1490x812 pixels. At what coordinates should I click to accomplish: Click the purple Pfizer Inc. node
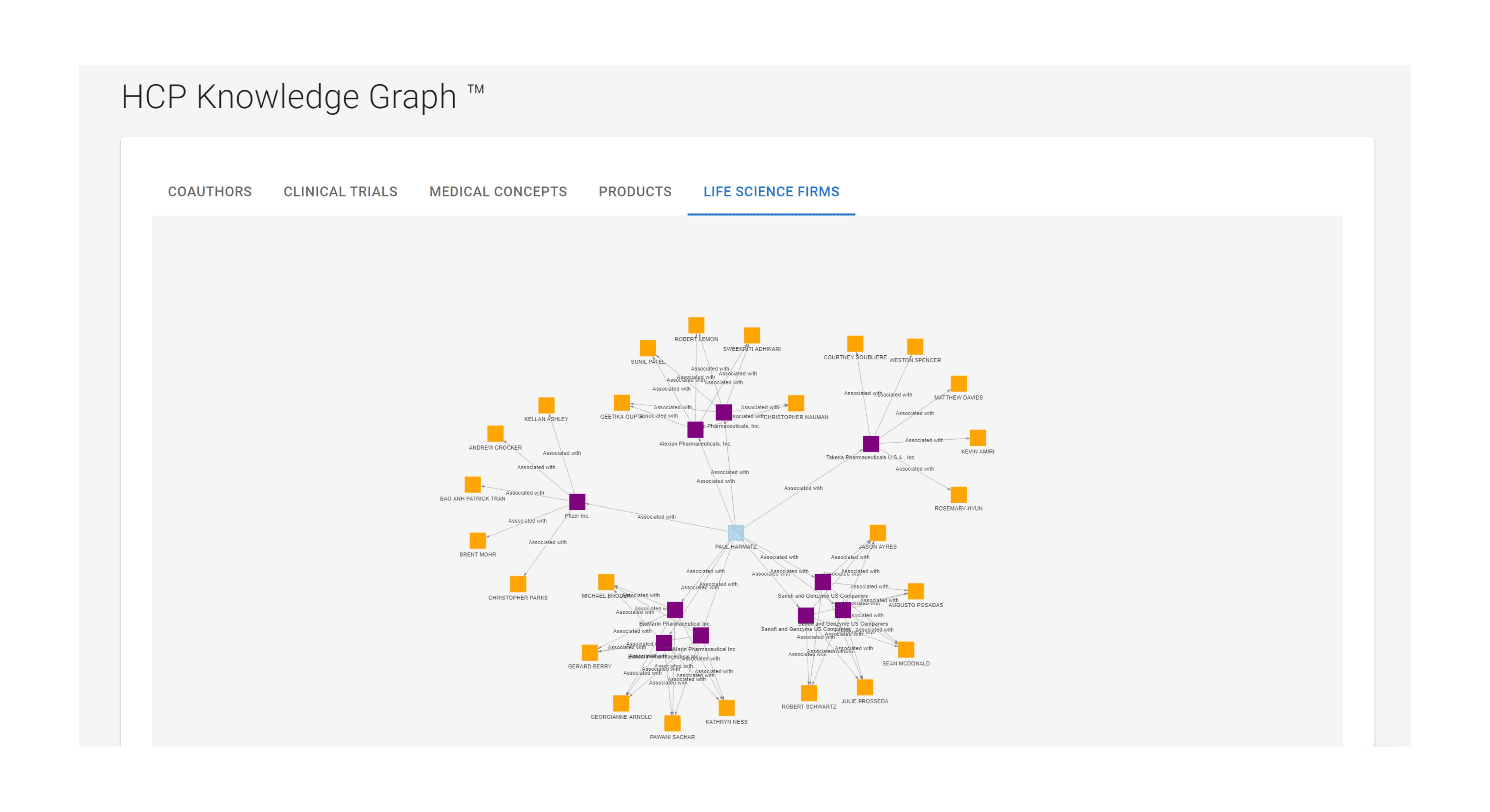[x=577, y=501]
